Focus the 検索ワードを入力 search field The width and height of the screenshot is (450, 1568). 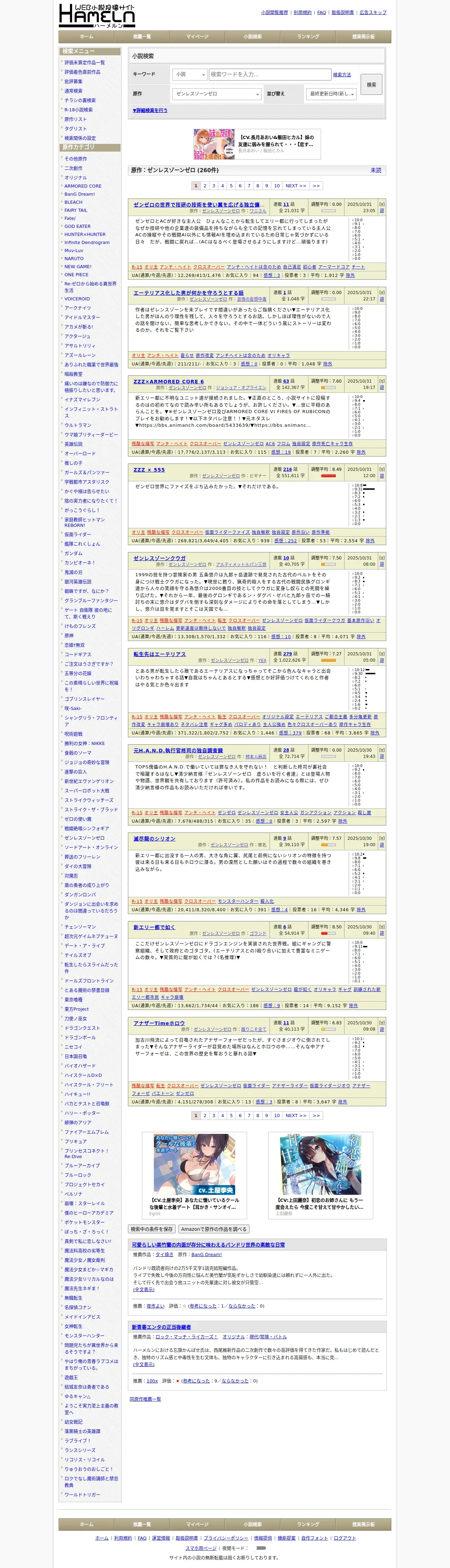tap(270, 74)
